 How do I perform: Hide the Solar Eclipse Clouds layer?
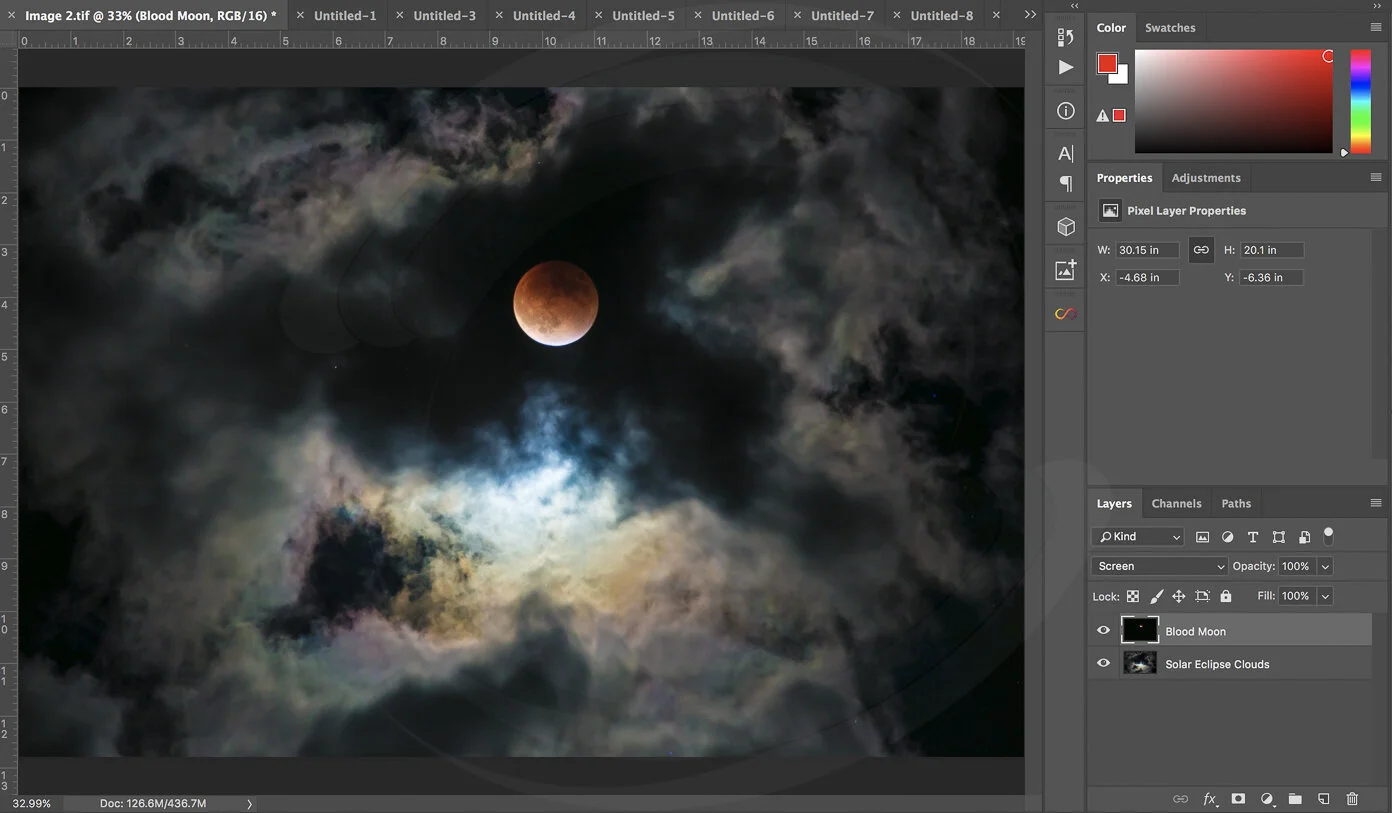click(1103, 663)
